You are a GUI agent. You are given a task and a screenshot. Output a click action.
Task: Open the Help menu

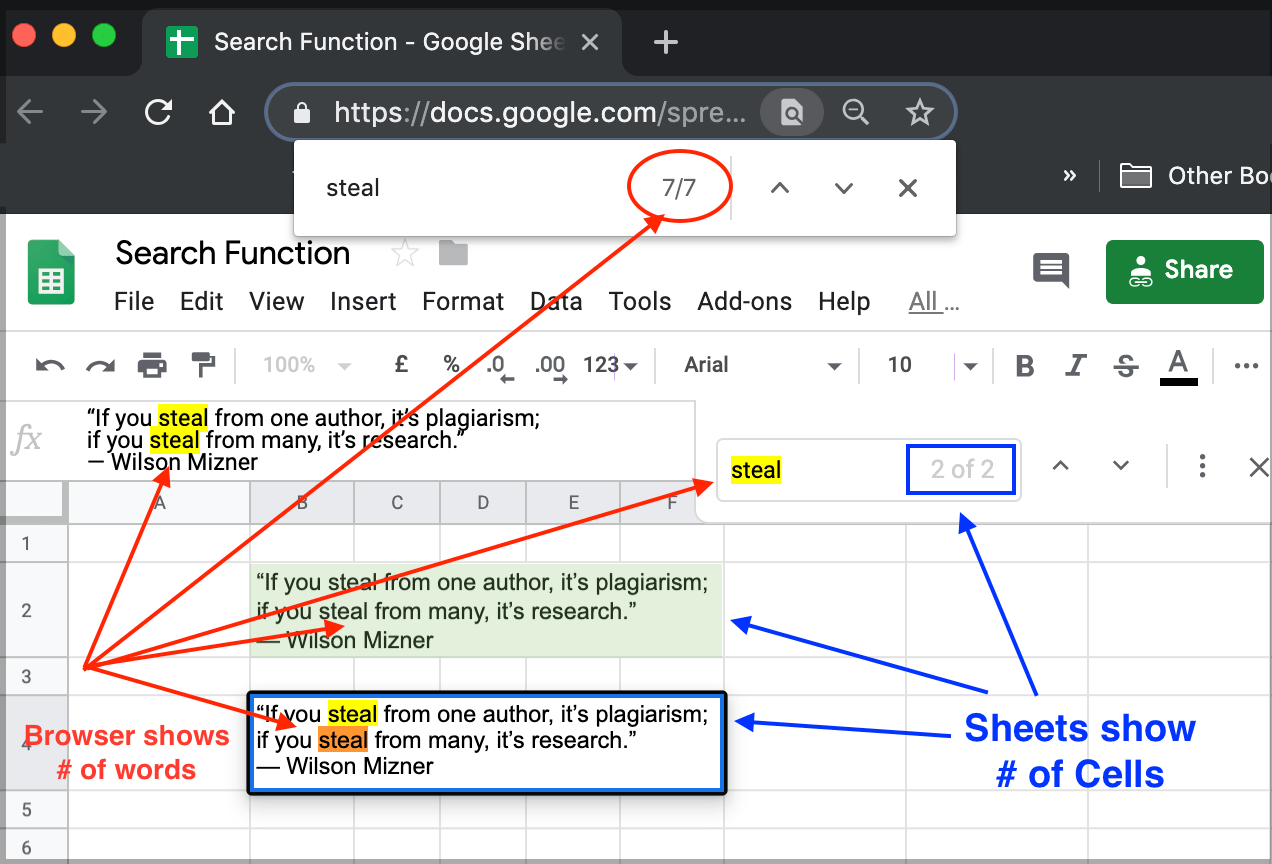click(x=844, y=301)
